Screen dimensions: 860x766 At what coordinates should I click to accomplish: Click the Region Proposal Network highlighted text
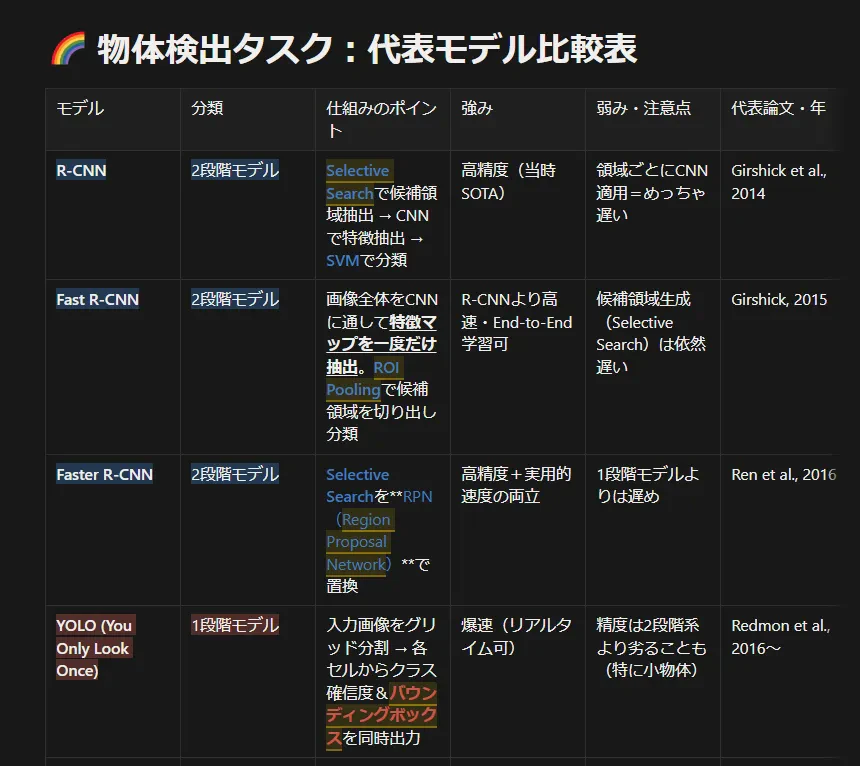pyautogui.click(x=359, y=542)
